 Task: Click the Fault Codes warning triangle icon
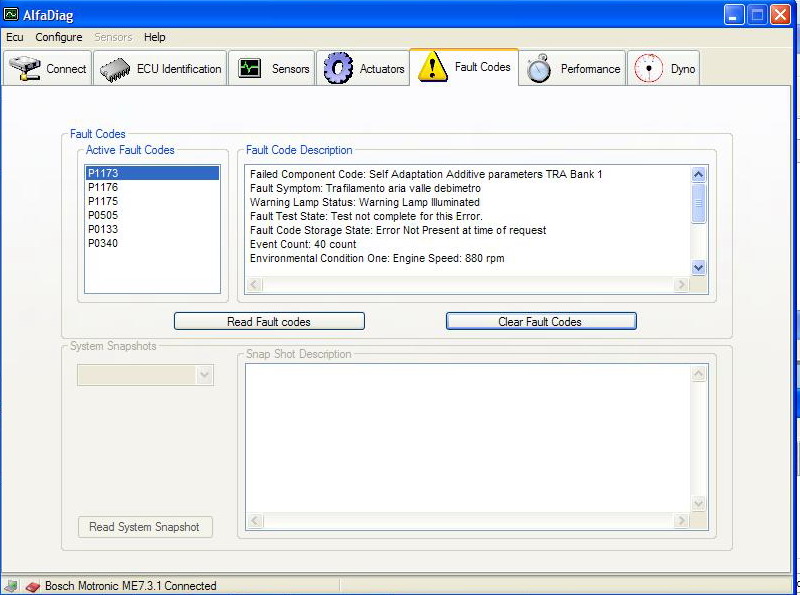coord(432,67)
